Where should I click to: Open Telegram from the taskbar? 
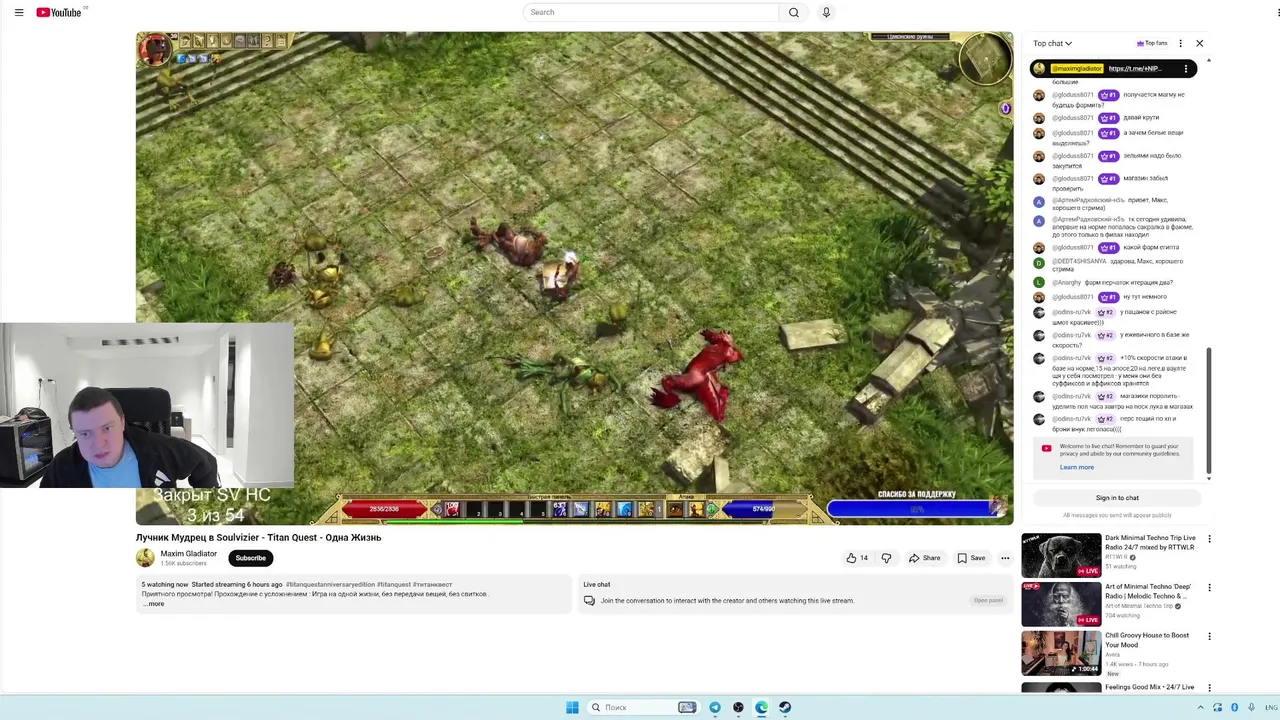click(x=715, y=707)
